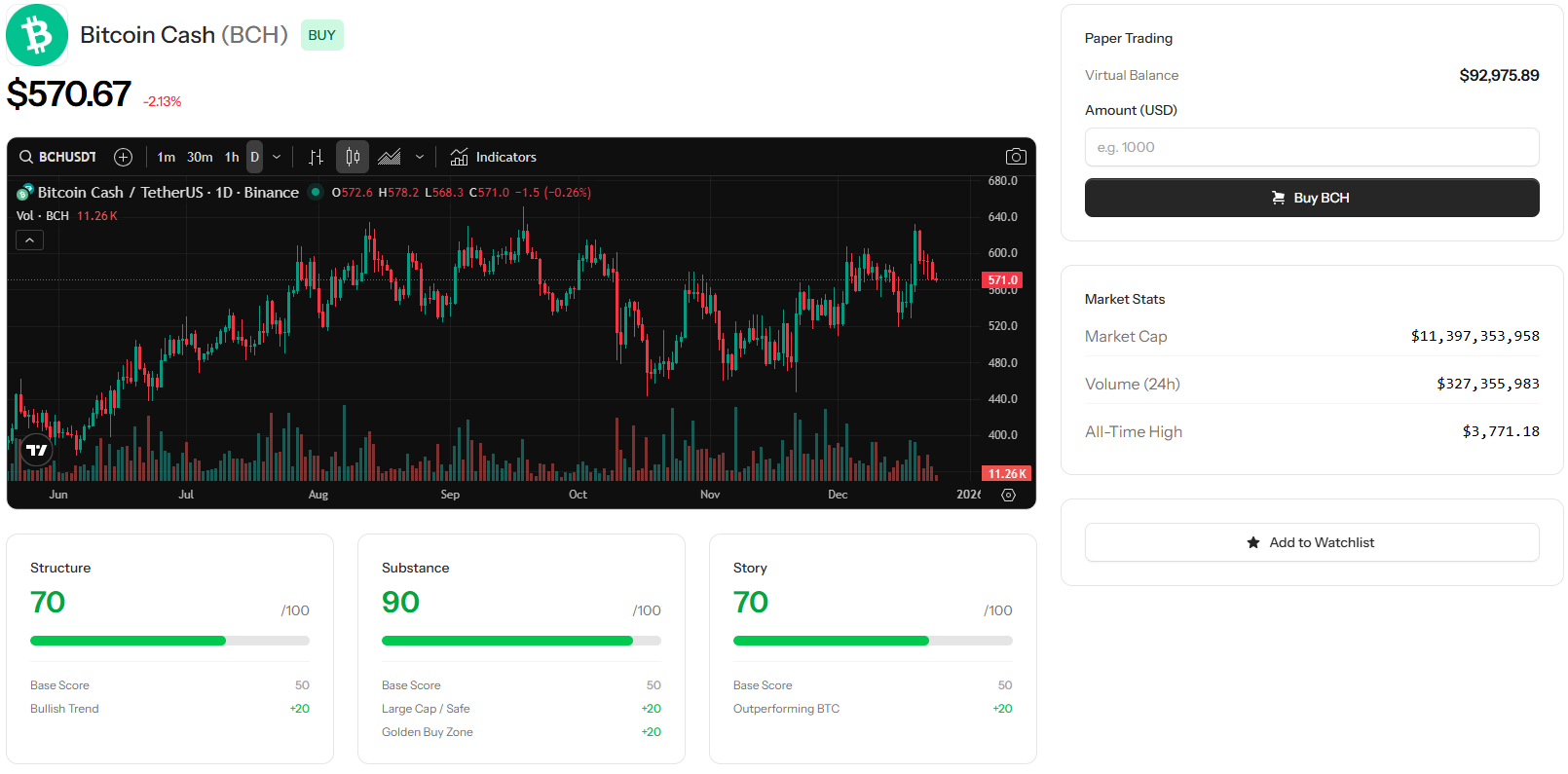The height and width of the screenshot is (774, 1568).
Task: Open the BCHUSDT symbol search
Action: point(58,157)
